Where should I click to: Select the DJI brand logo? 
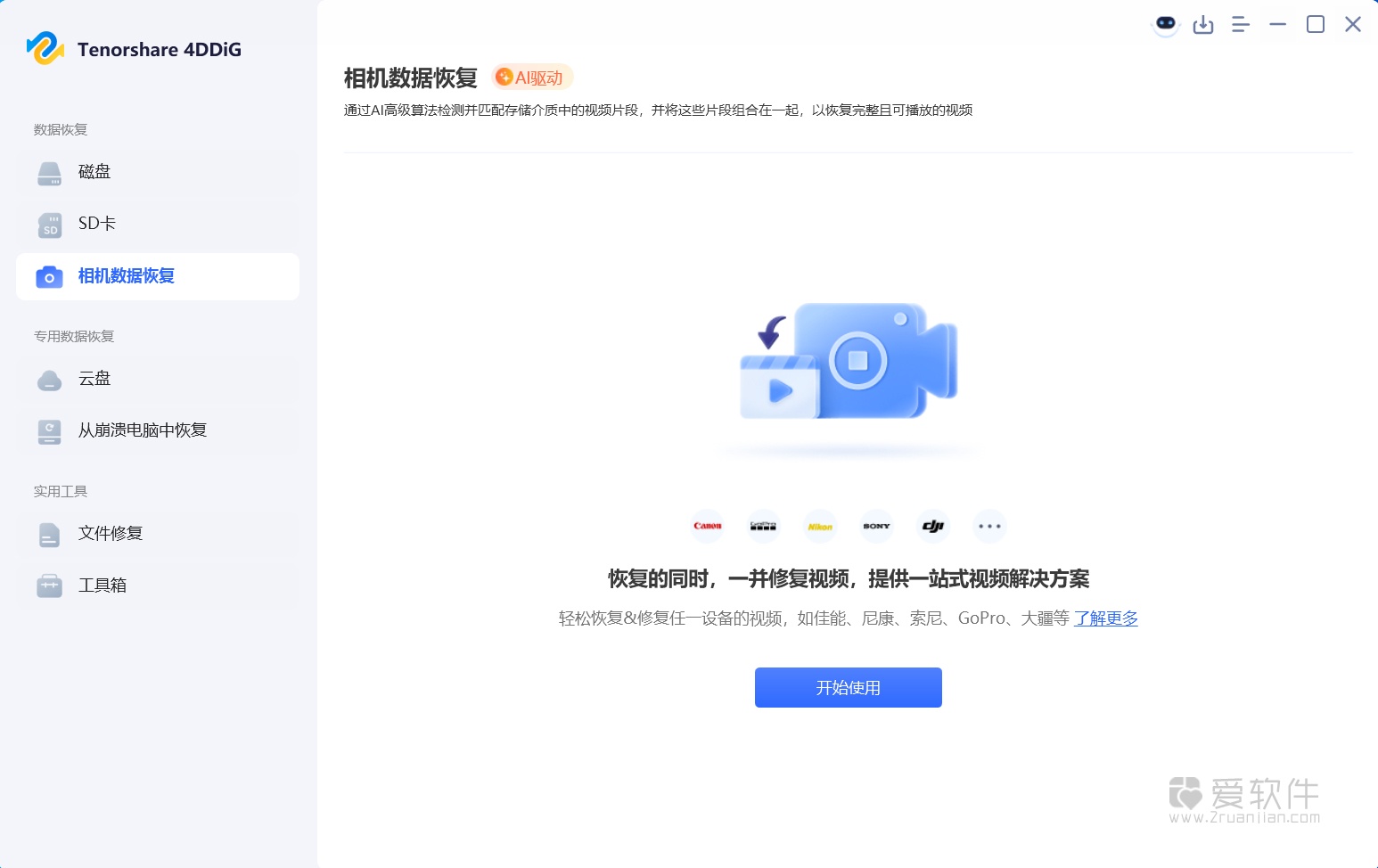[932, 526]
